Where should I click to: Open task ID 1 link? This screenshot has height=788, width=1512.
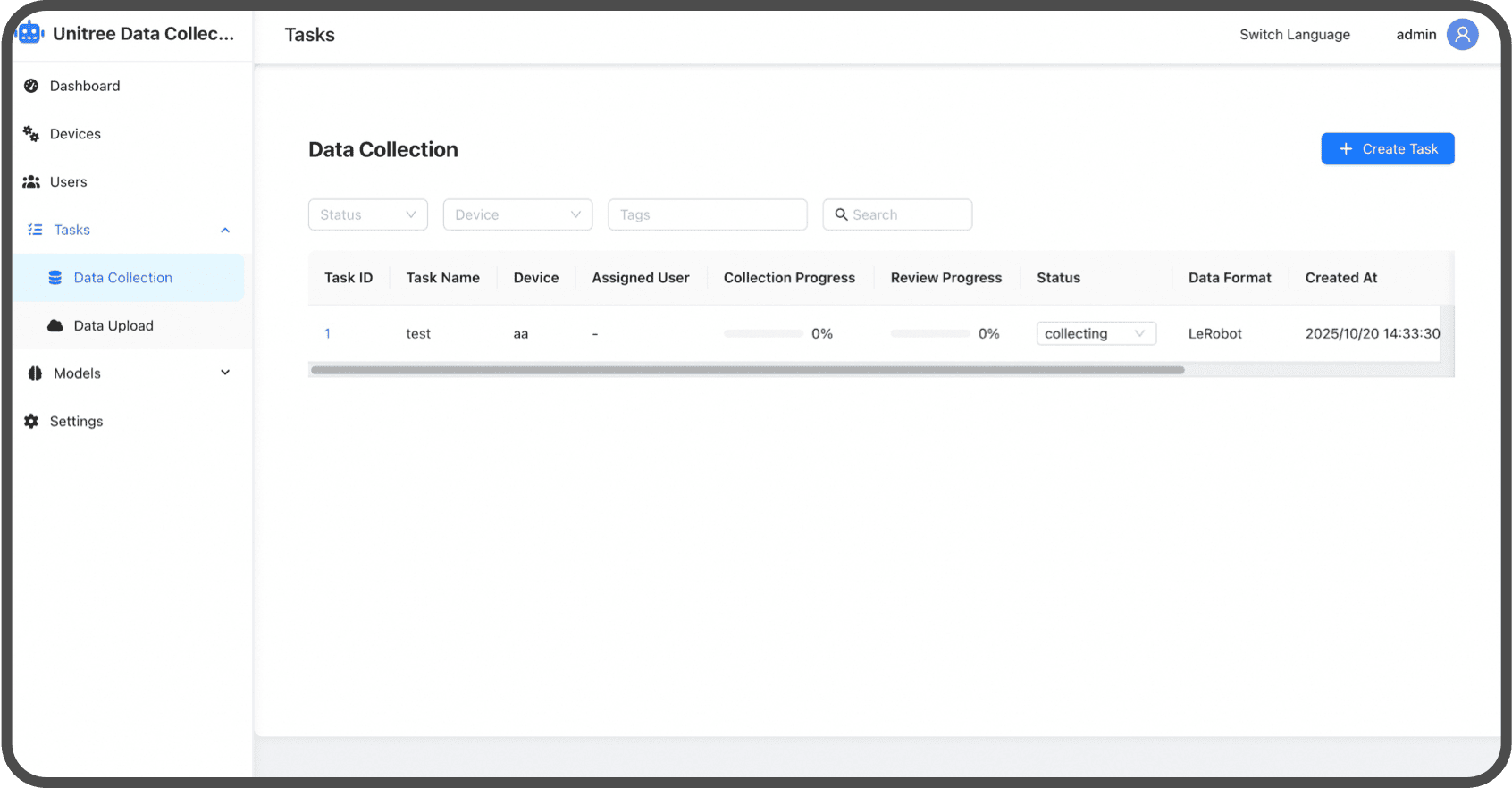328,333
